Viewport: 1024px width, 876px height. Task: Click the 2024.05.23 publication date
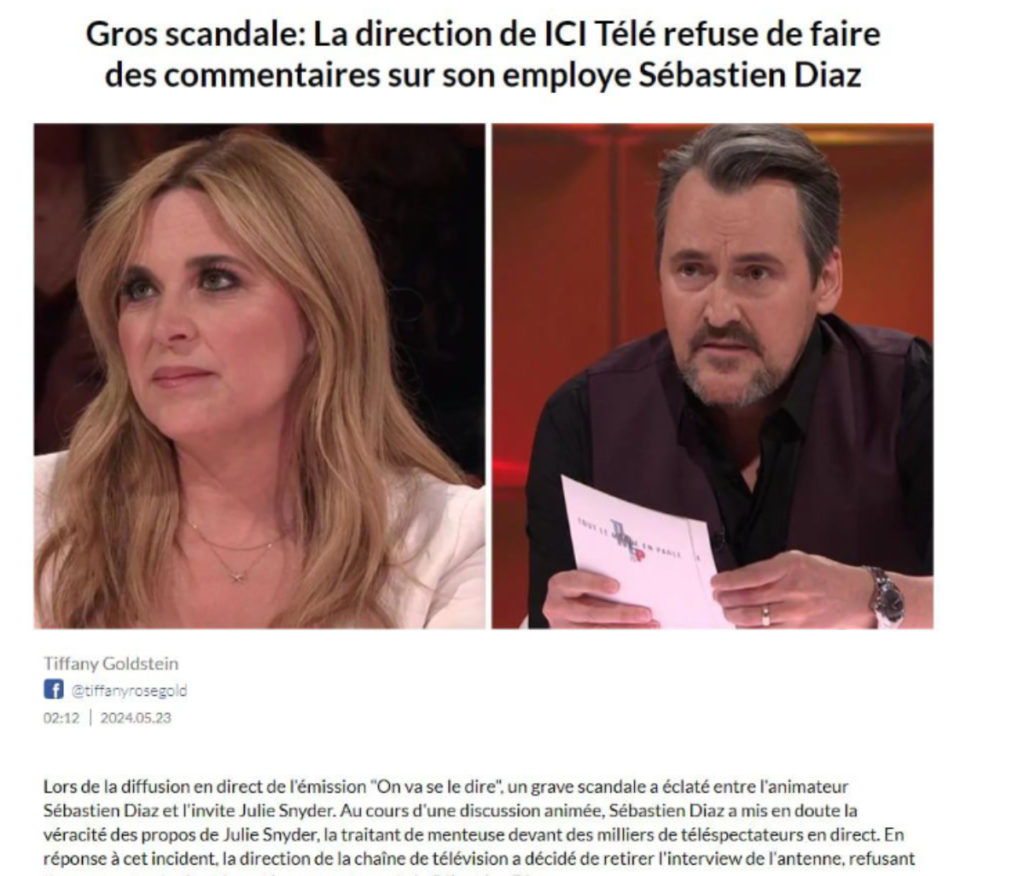136,718
